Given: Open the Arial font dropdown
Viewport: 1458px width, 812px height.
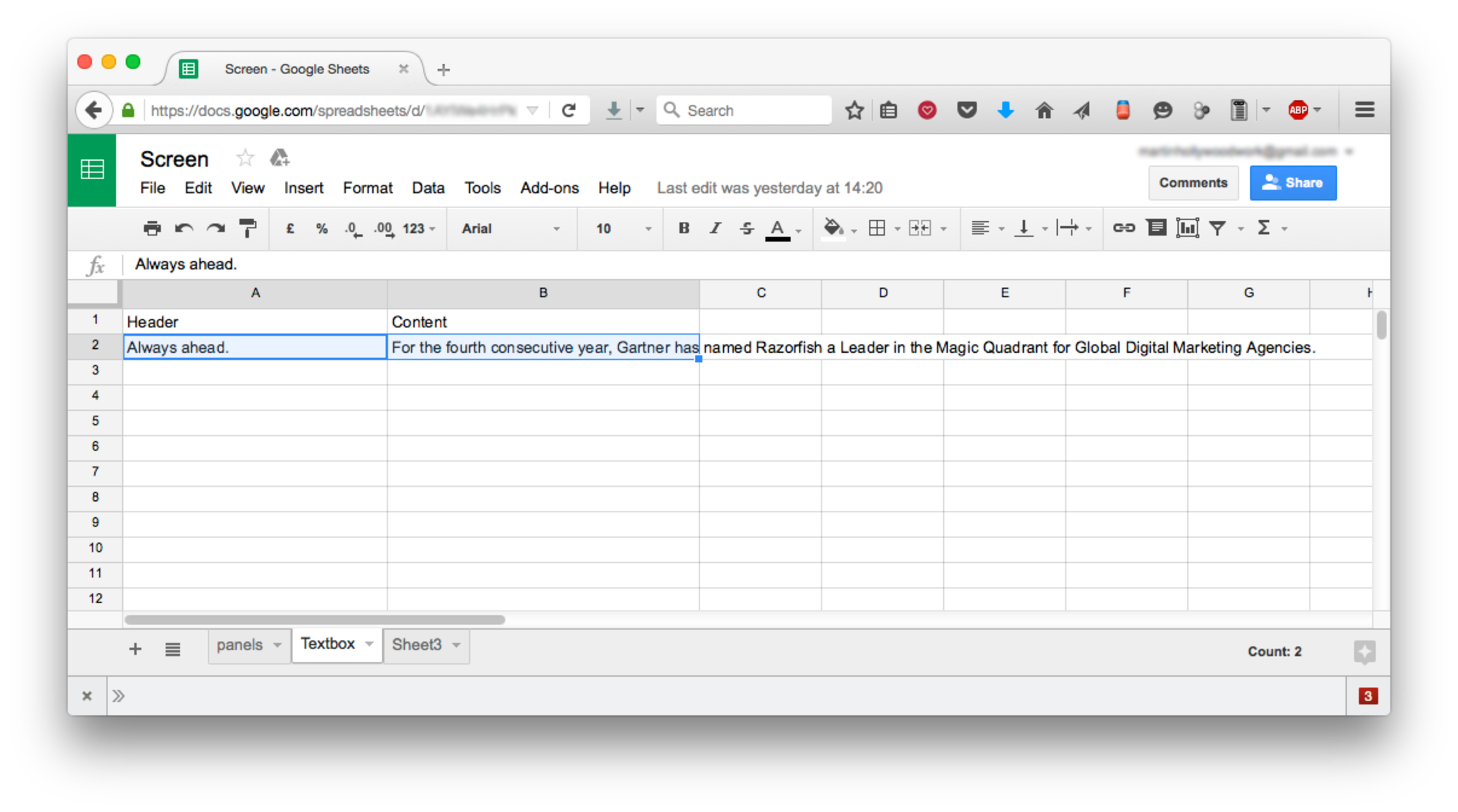Looking at the screenshot, I should pos(510,229).
